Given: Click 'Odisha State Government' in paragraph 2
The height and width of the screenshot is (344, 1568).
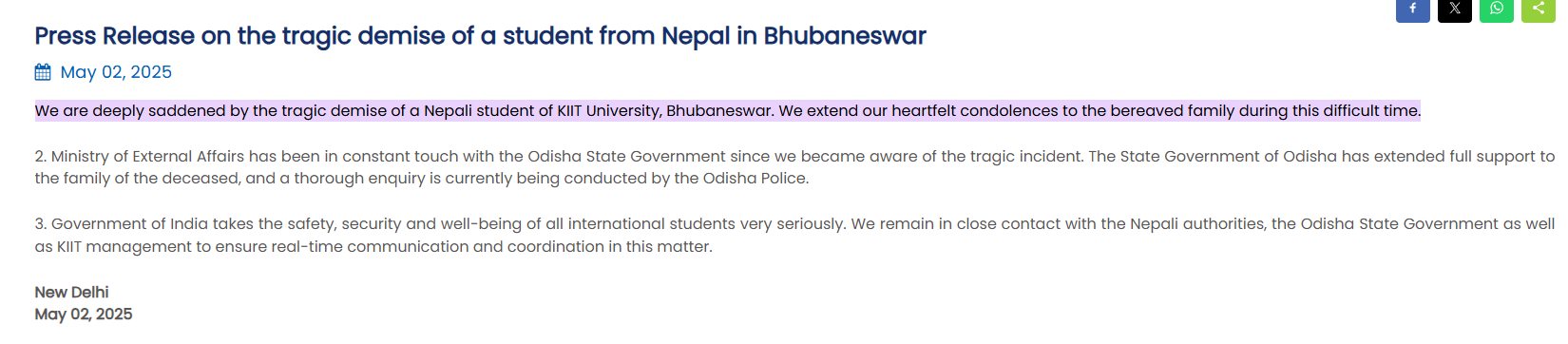Looking at the screenshot, I should [627, 157].
